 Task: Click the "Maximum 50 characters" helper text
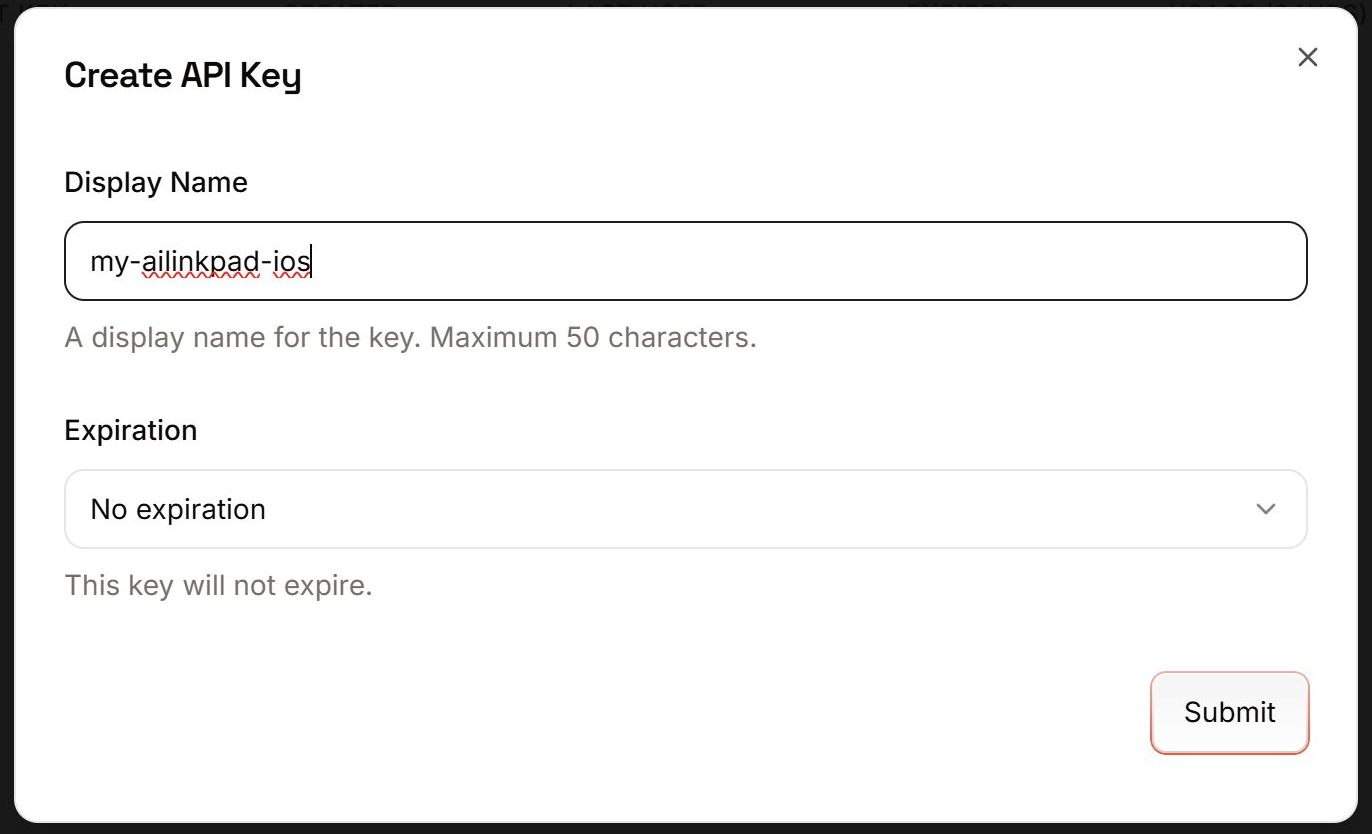point(593,337)
